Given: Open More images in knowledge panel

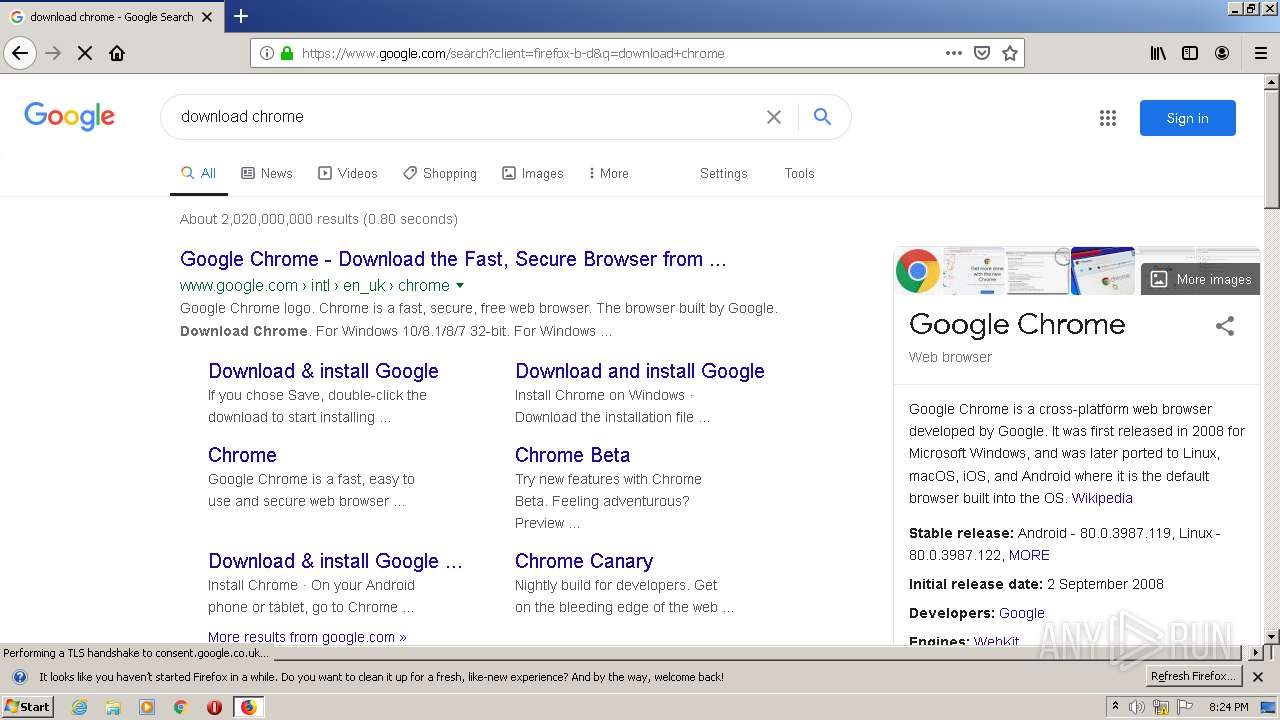Looking at the screenshot, I should coord(1200,279).
